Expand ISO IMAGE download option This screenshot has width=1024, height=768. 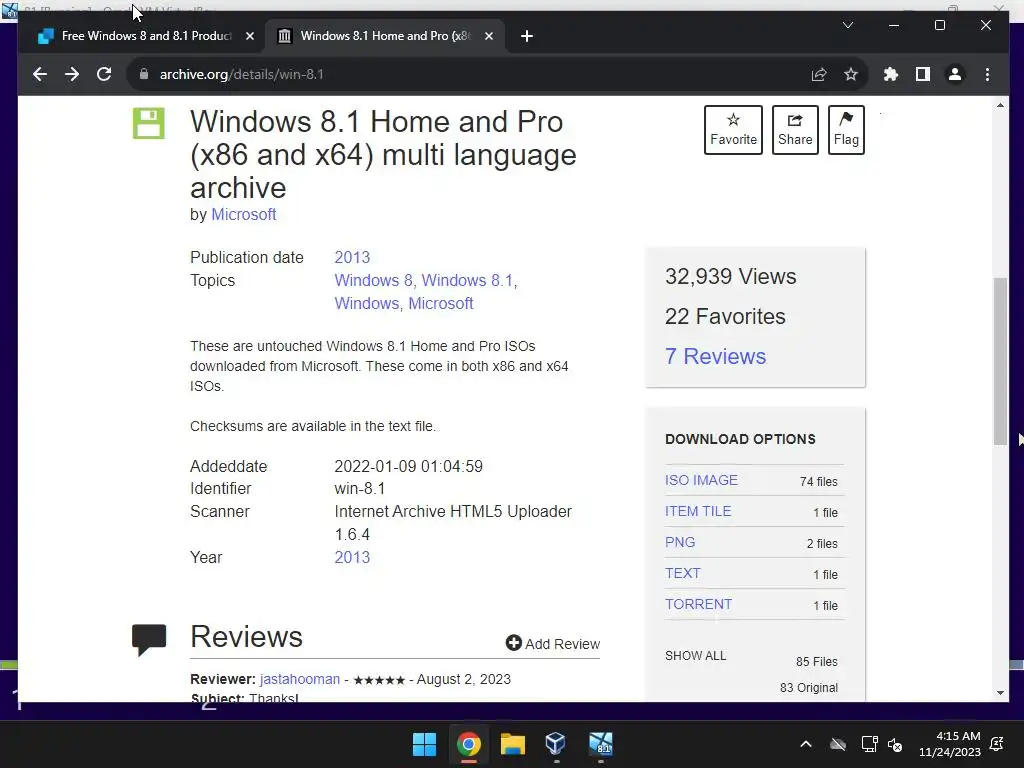coord(701,480)
